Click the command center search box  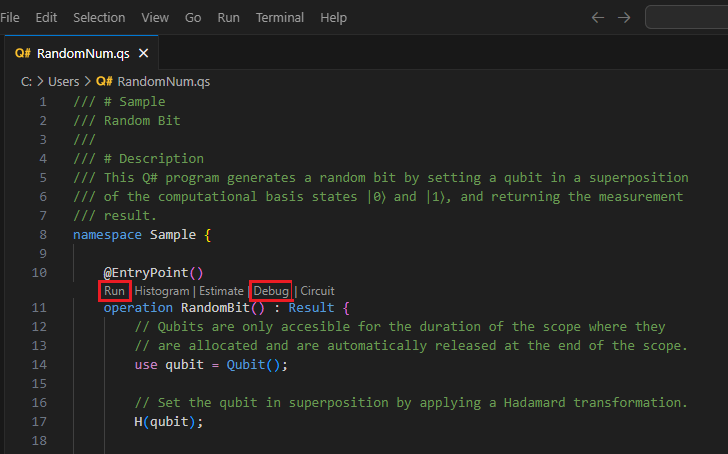tap(687, 18)
